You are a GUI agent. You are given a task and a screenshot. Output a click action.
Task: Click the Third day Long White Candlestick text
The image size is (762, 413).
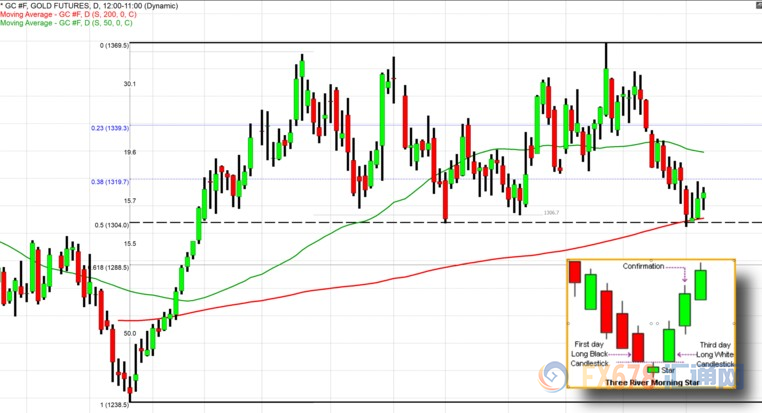(715, 354)
